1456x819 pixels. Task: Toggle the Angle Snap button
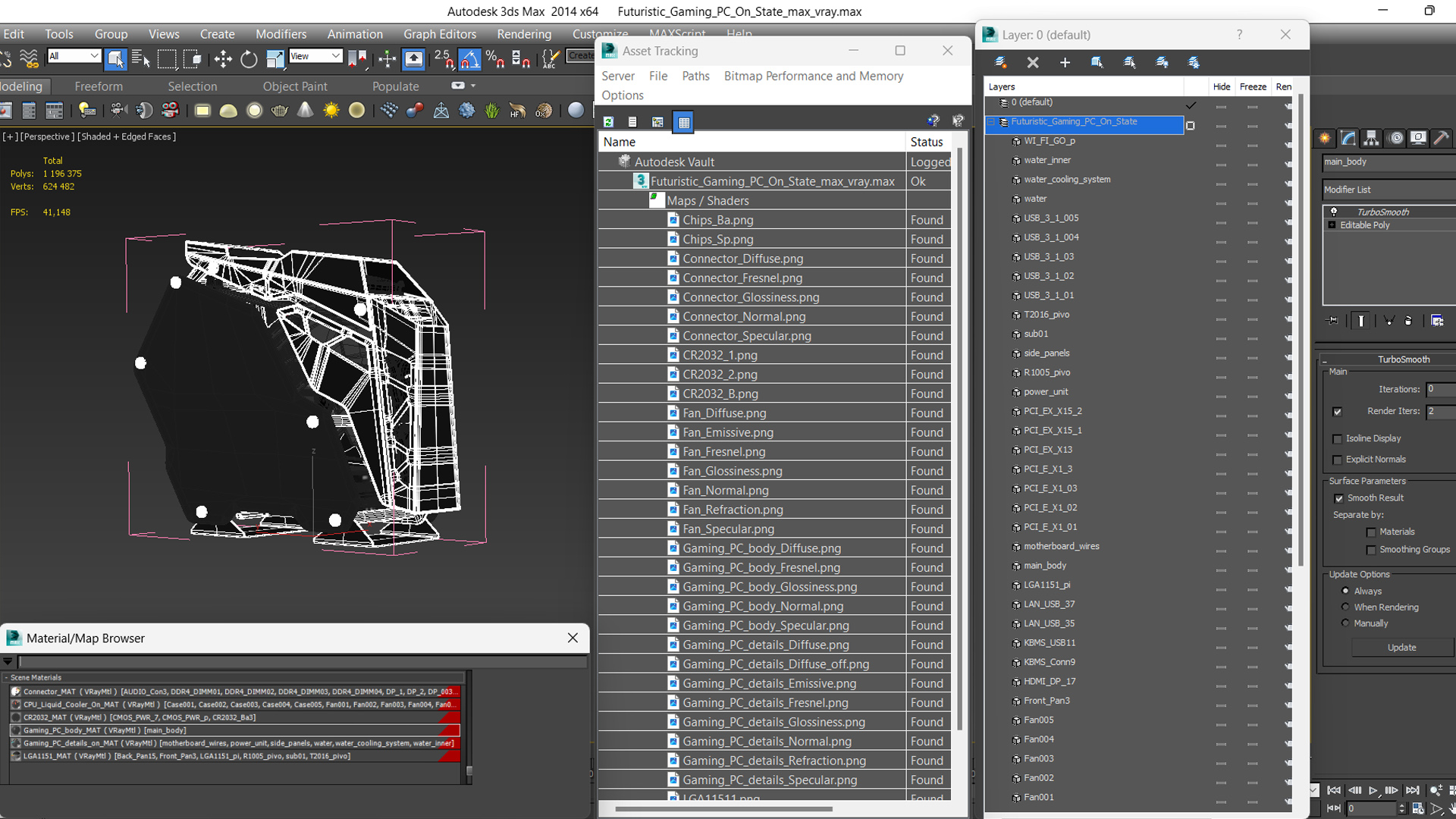coord(469,58)
